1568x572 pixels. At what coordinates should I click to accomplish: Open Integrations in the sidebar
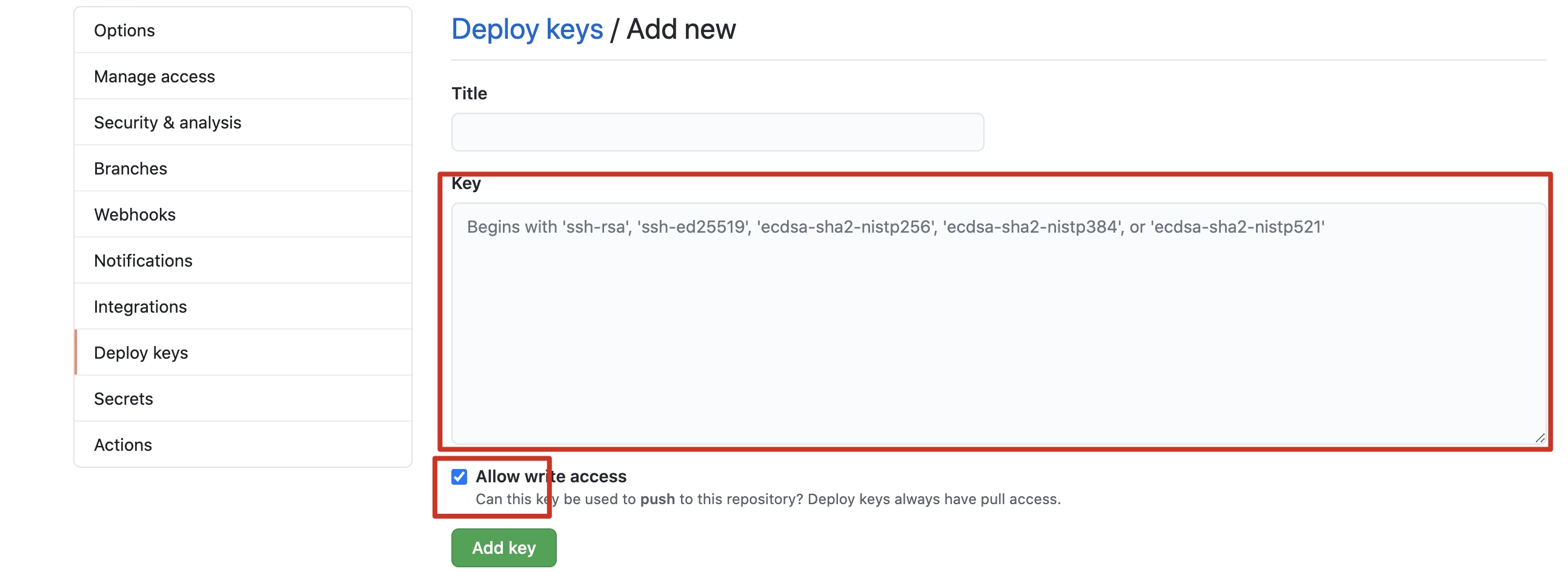(140, 307)
